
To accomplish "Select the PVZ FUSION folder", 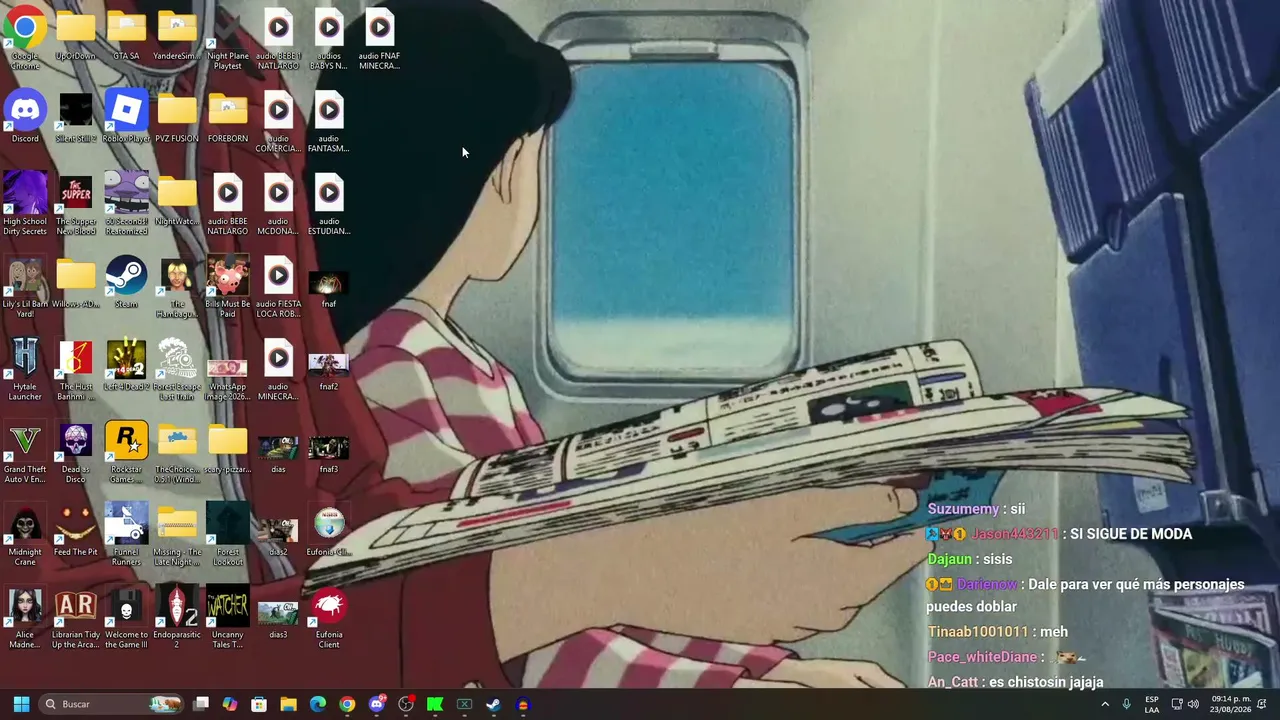I will [x=177, y=117].
